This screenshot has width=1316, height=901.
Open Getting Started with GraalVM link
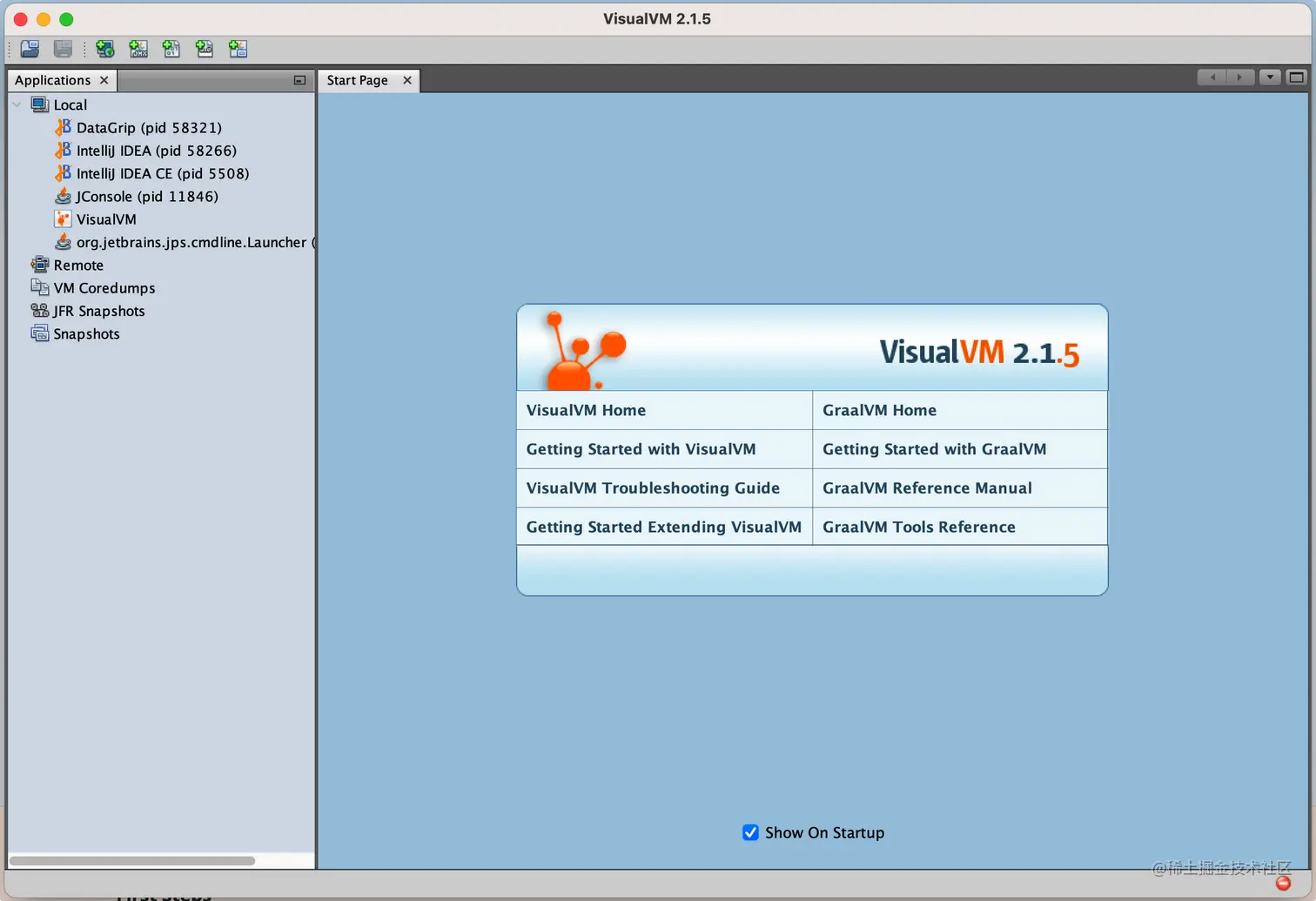tap(934, 449)
